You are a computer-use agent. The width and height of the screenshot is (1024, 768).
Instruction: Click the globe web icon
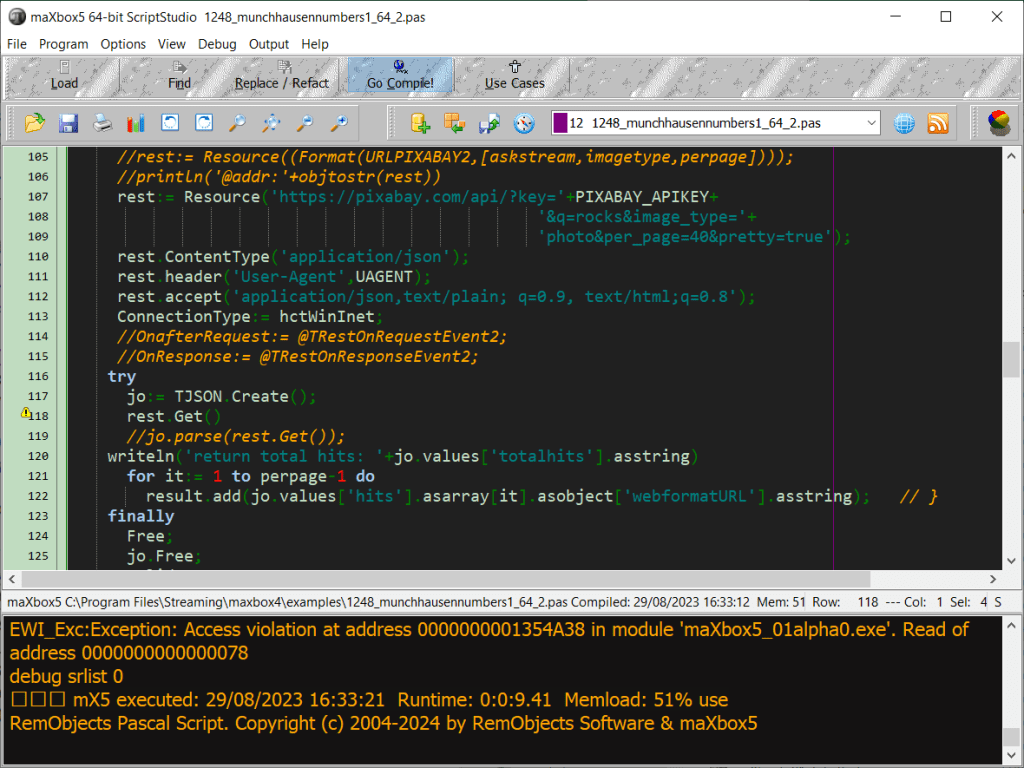coord(904,123)
